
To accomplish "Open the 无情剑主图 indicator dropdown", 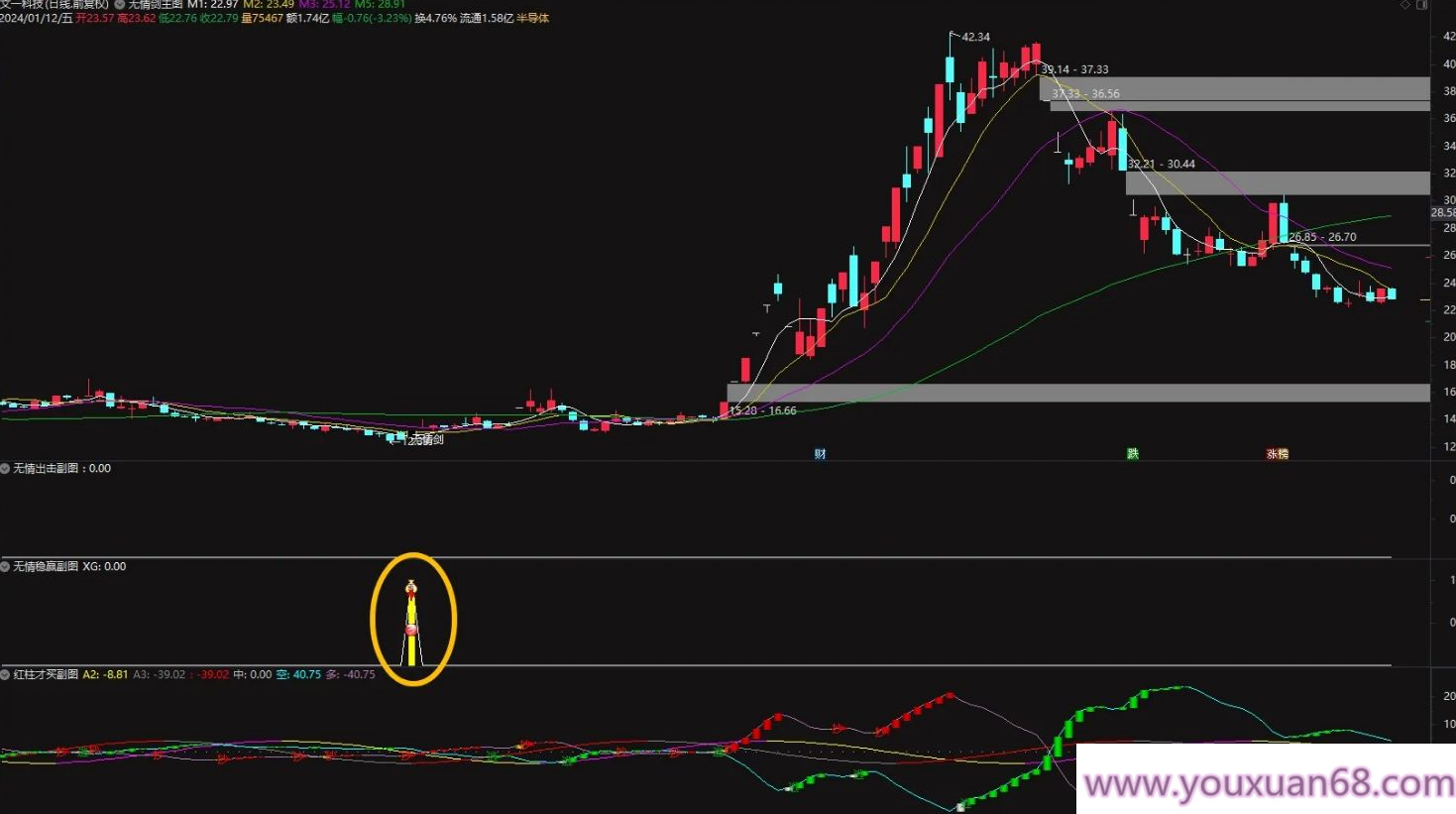I will click(120, 5).
